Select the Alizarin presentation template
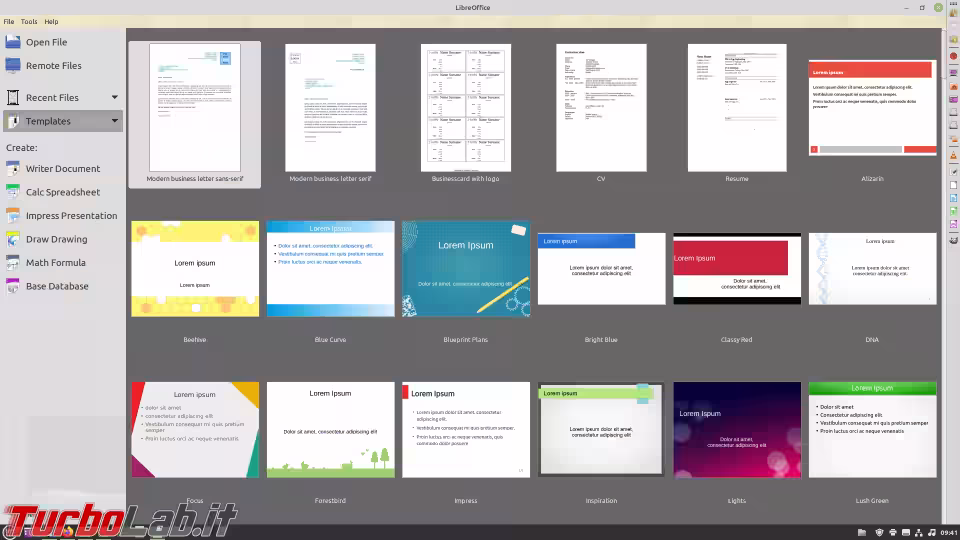 point(872,108)
